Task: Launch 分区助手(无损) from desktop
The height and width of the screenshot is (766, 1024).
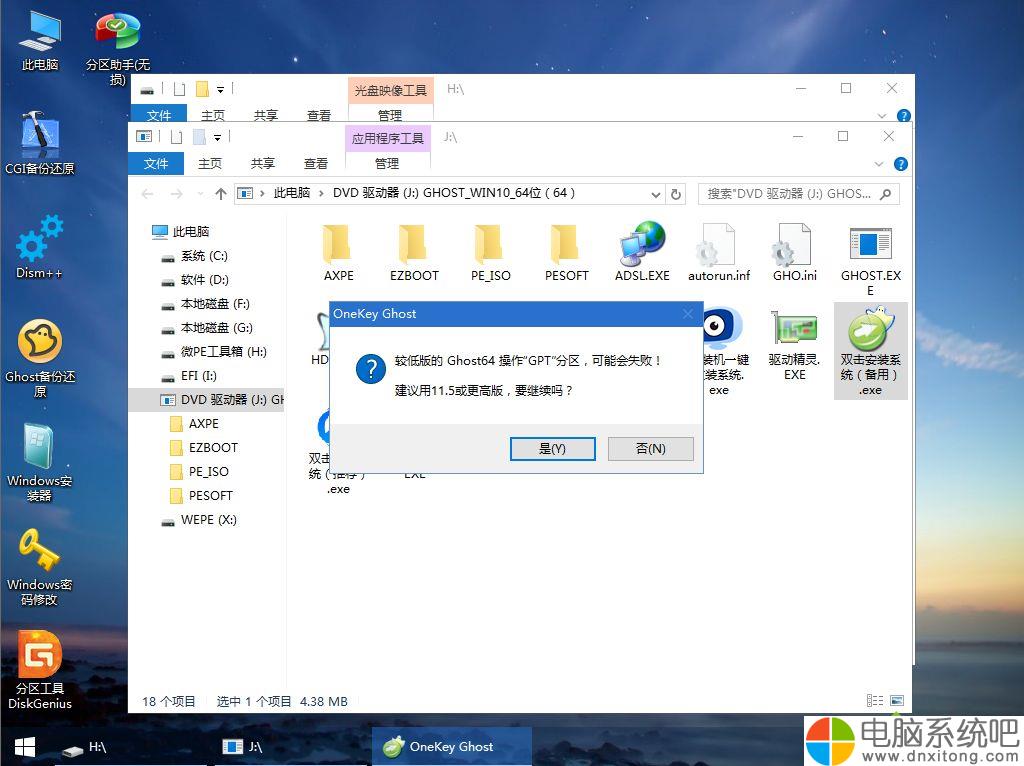Action: (118, 47)
